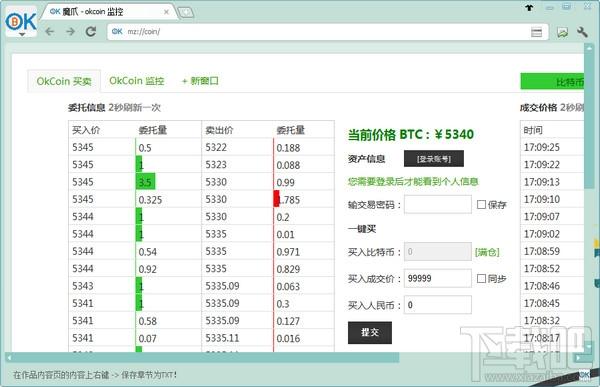Screen dimensions: 600x387
Task: Click the green login required notice text
Action: pyautogui.click(x=413, y=181)
